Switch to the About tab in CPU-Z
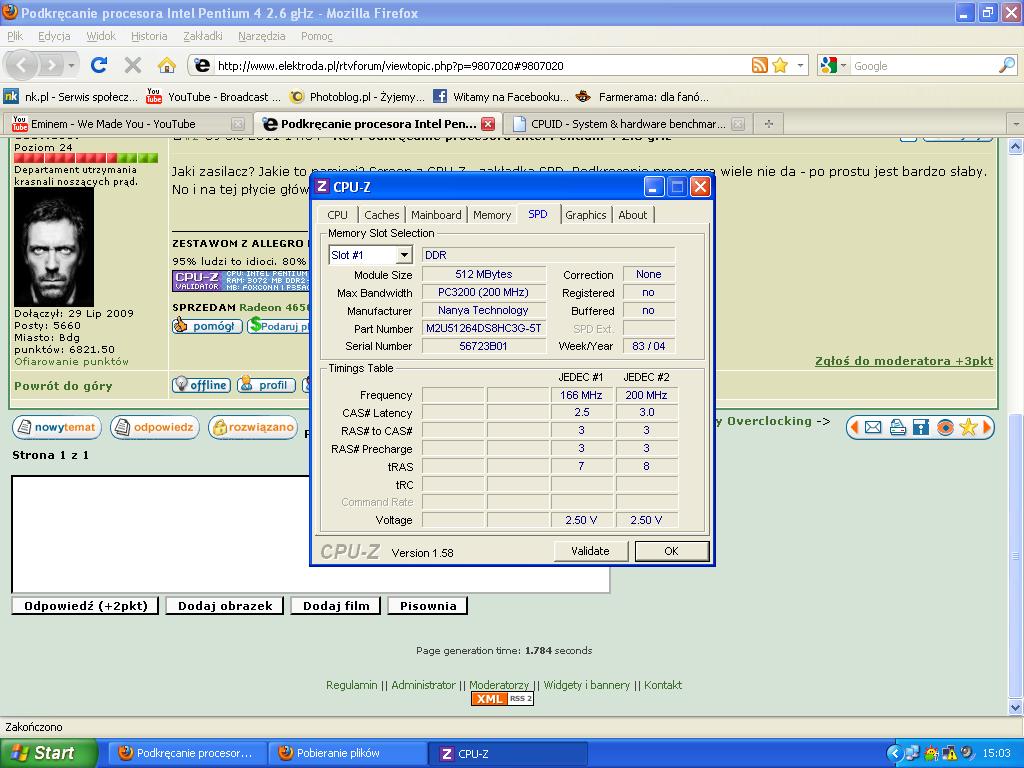Viewport: 1024px width, 768px height. click(x=632, y=215)
